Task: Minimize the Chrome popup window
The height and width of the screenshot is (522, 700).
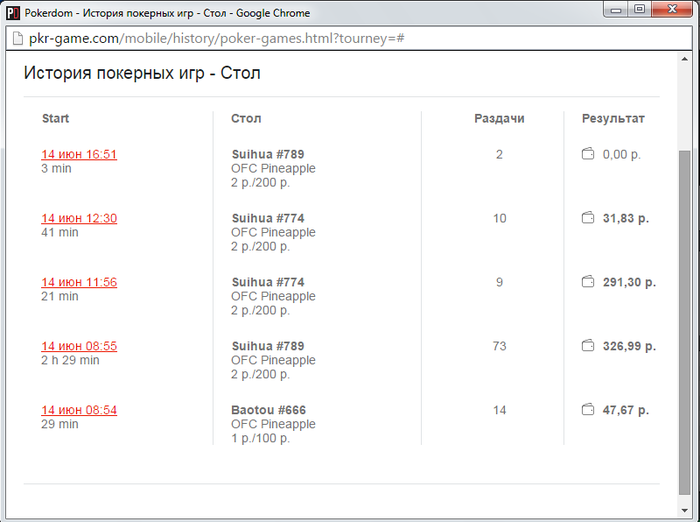Action: point(616,9)
